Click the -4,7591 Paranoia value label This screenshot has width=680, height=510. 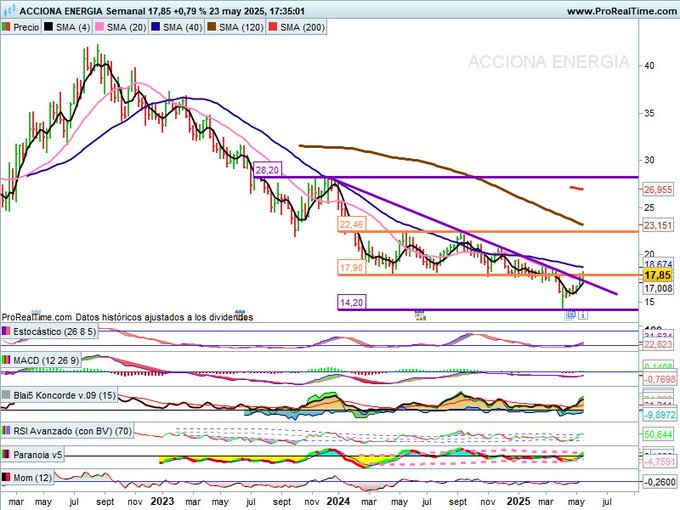tap(659, 462)
